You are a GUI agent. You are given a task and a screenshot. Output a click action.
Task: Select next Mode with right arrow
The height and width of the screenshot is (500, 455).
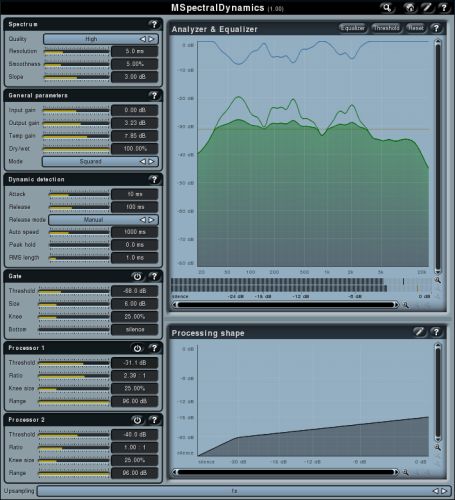coord(151,161)
